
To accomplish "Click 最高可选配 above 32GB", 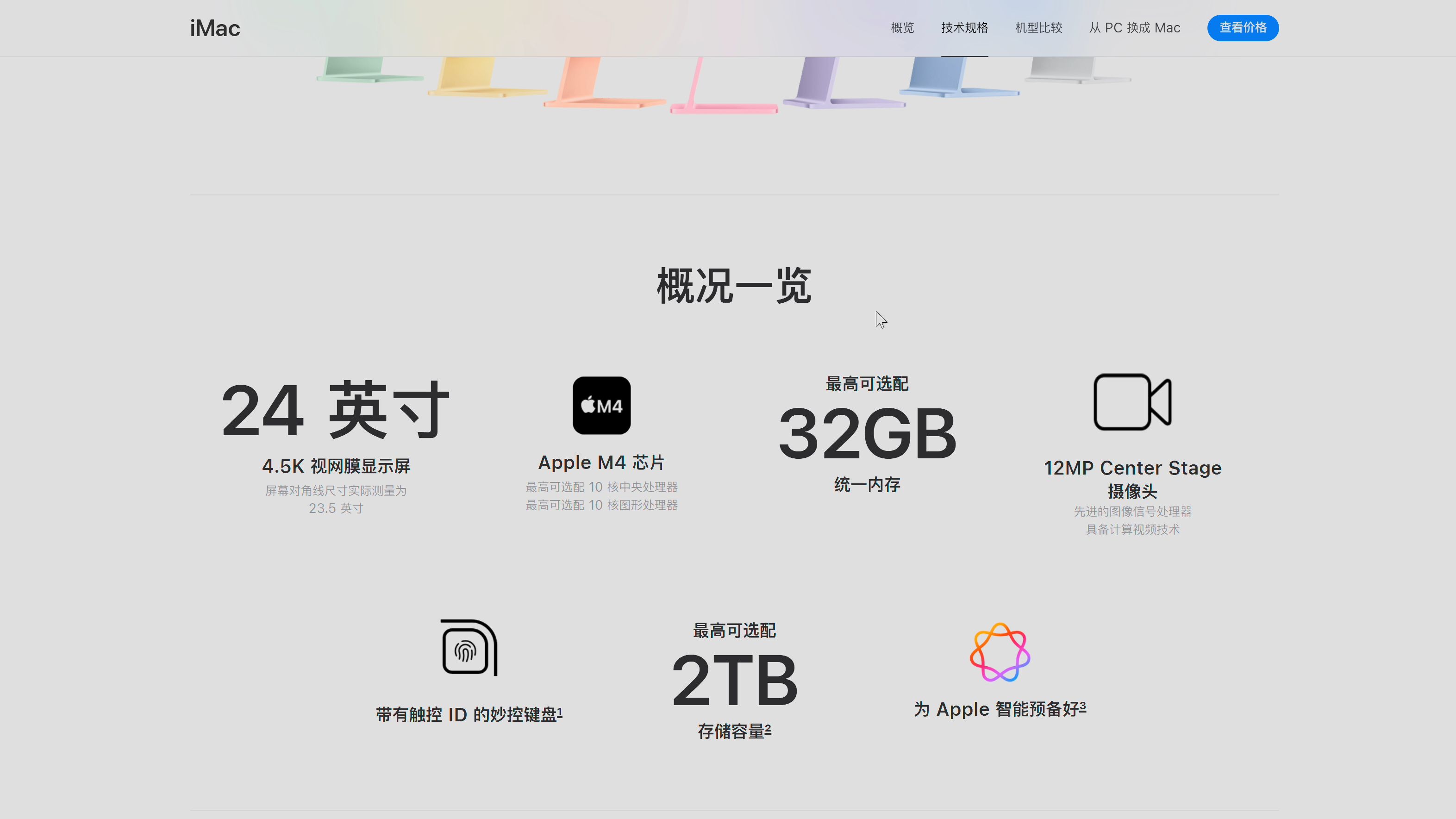I will [x=867, y=384].
